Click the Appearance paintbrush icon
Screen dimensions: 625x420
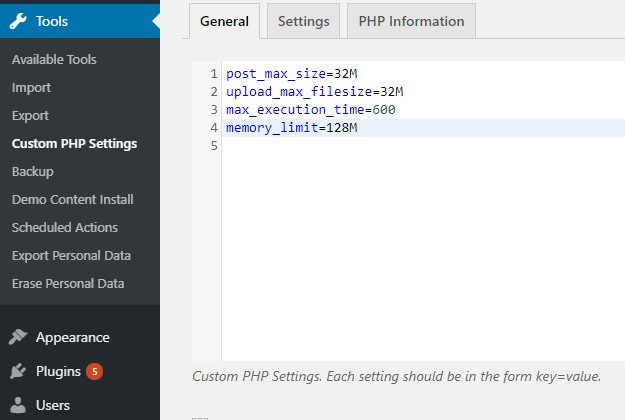[18, 337]
